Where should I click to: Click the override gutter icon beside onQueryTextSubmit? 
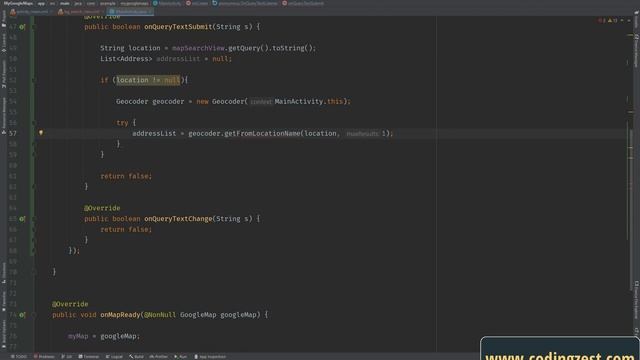tap(22, 27)
